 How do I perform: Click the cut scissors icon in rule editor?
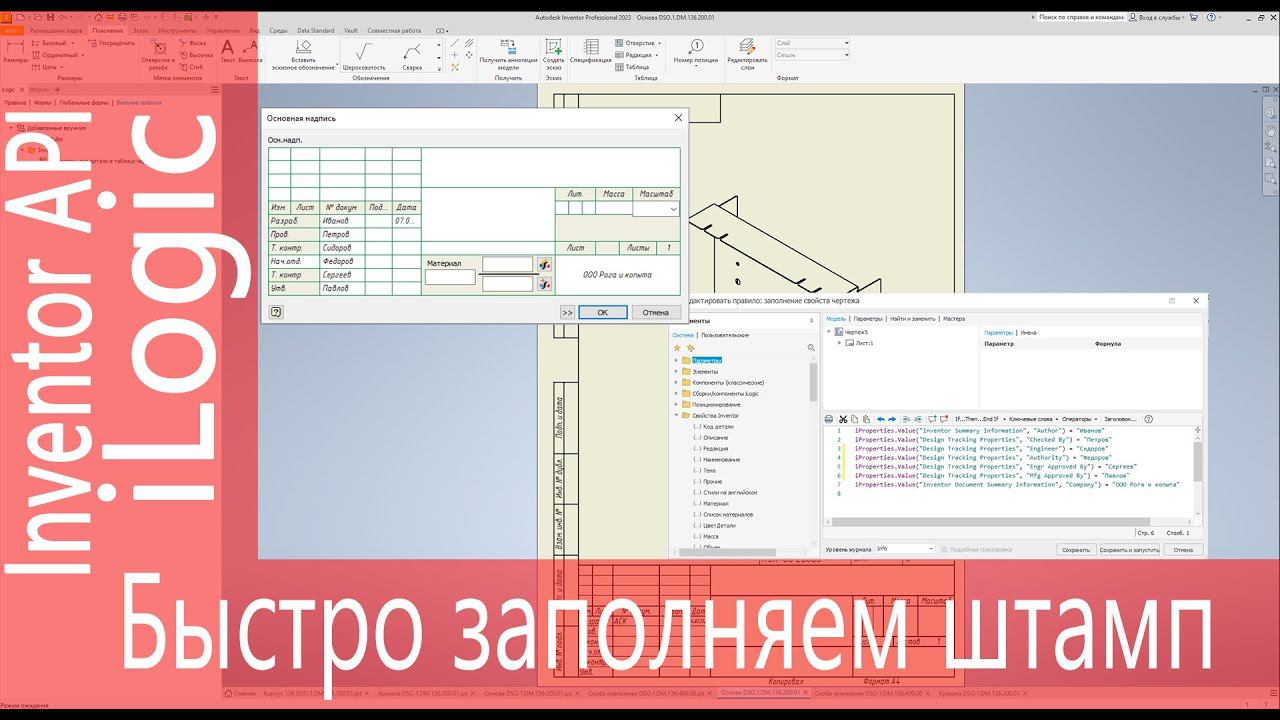(843, 419)
